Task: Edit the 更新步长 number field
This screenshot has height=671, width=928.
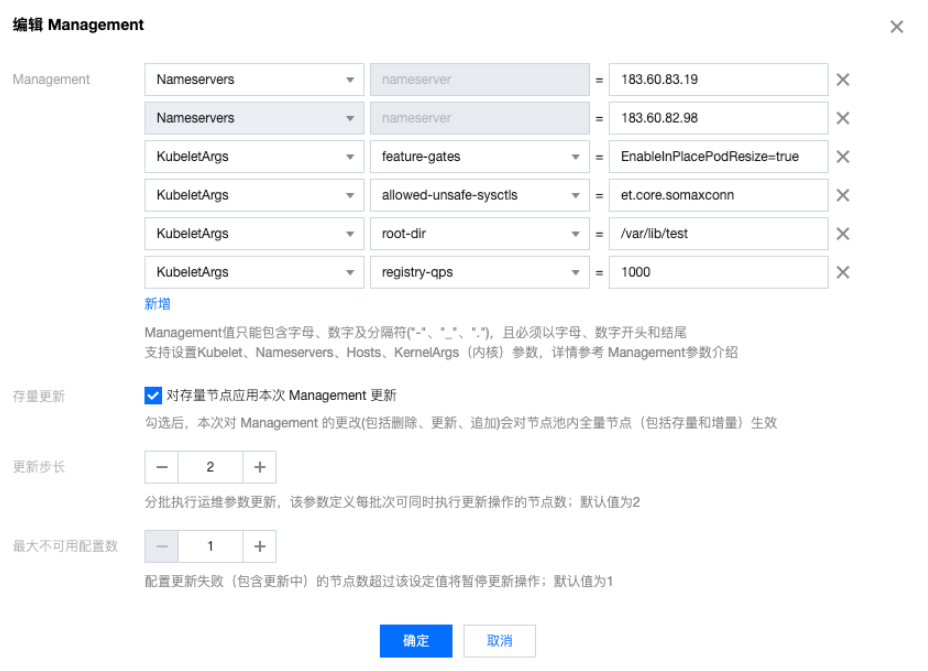Action: point(210,467)
